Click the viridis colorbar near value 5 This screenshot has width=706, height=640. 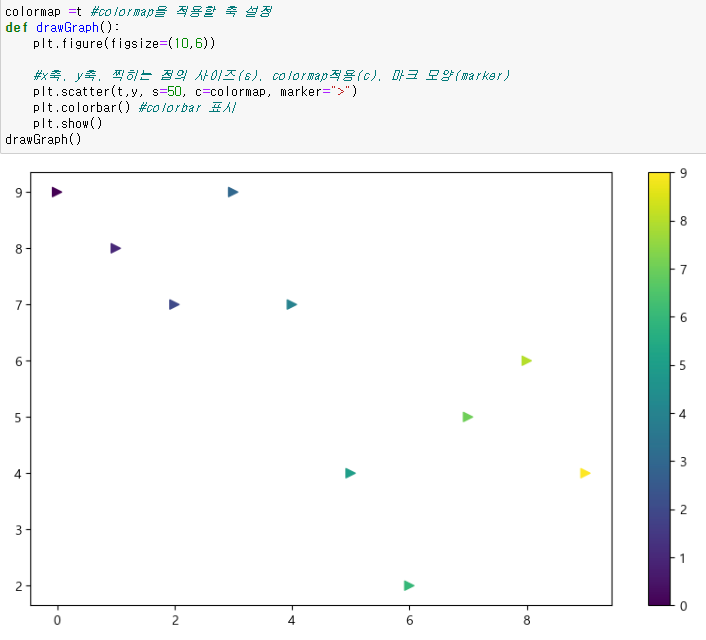[x=659, y=365]
